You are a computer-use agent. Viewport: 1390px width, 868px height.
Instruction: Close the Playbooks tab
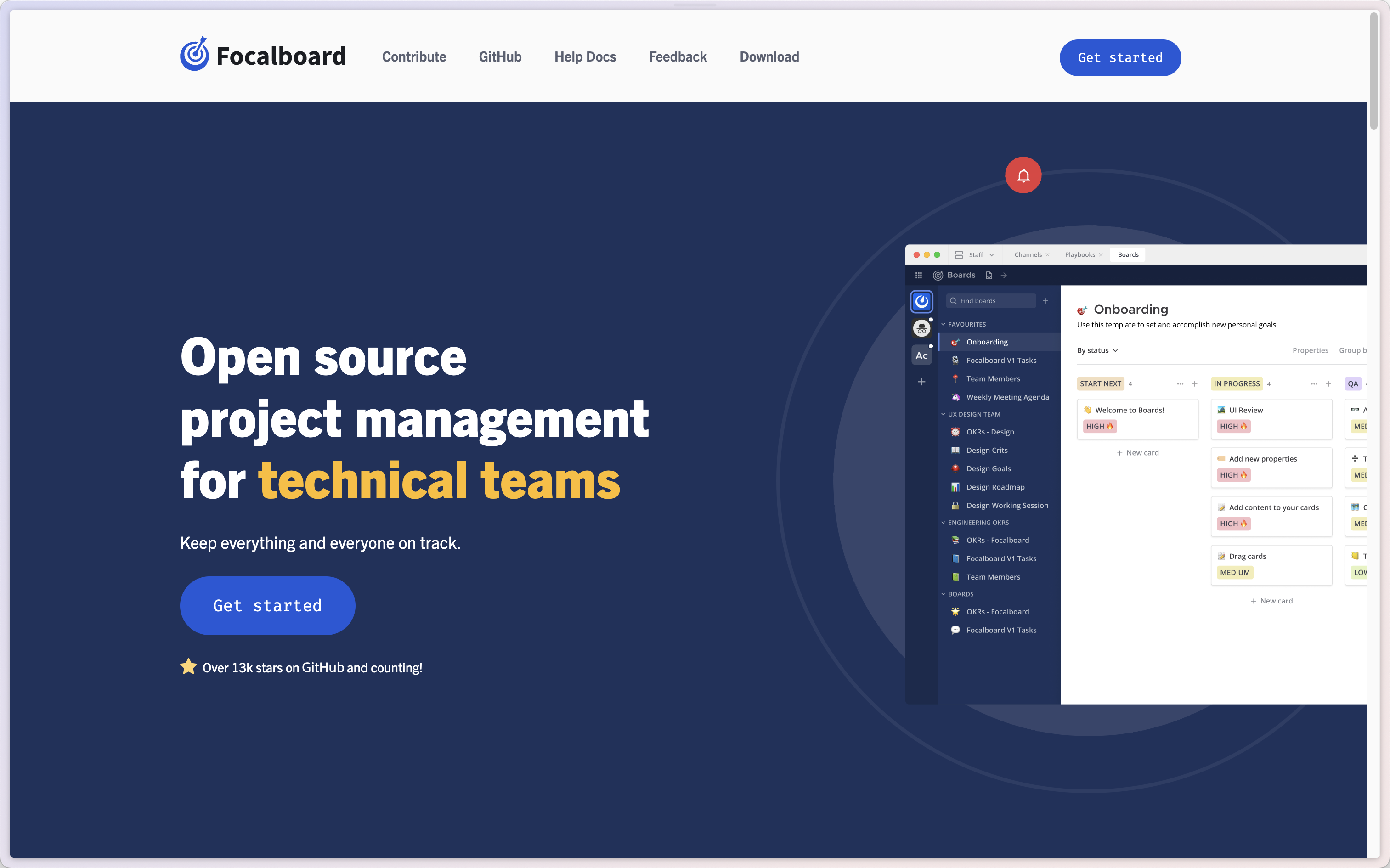point(1101,255)
